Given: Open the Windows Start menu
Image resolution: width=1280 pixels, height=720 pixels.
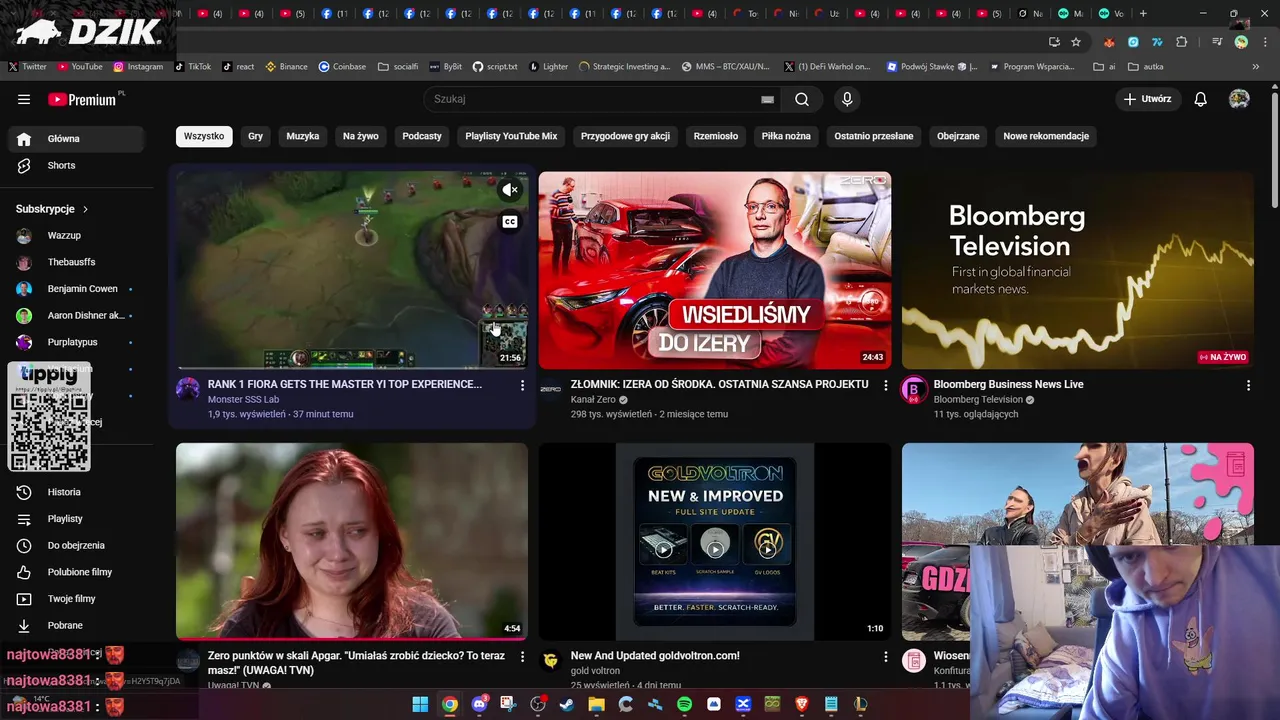Looking at the screenshot, I should click(x=420, y=704).
